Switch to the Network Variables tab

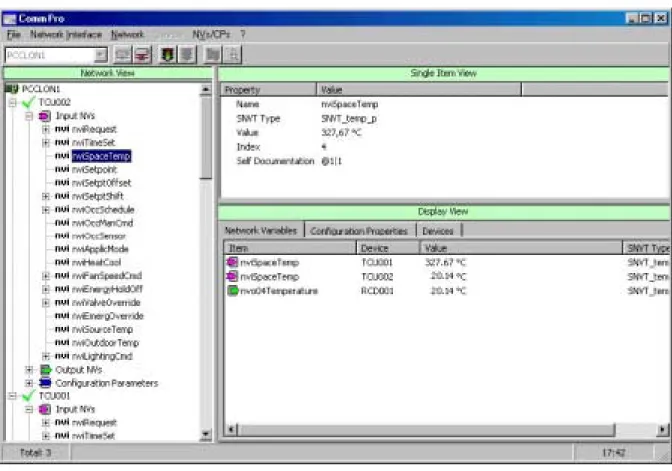[x=261, y=231]
